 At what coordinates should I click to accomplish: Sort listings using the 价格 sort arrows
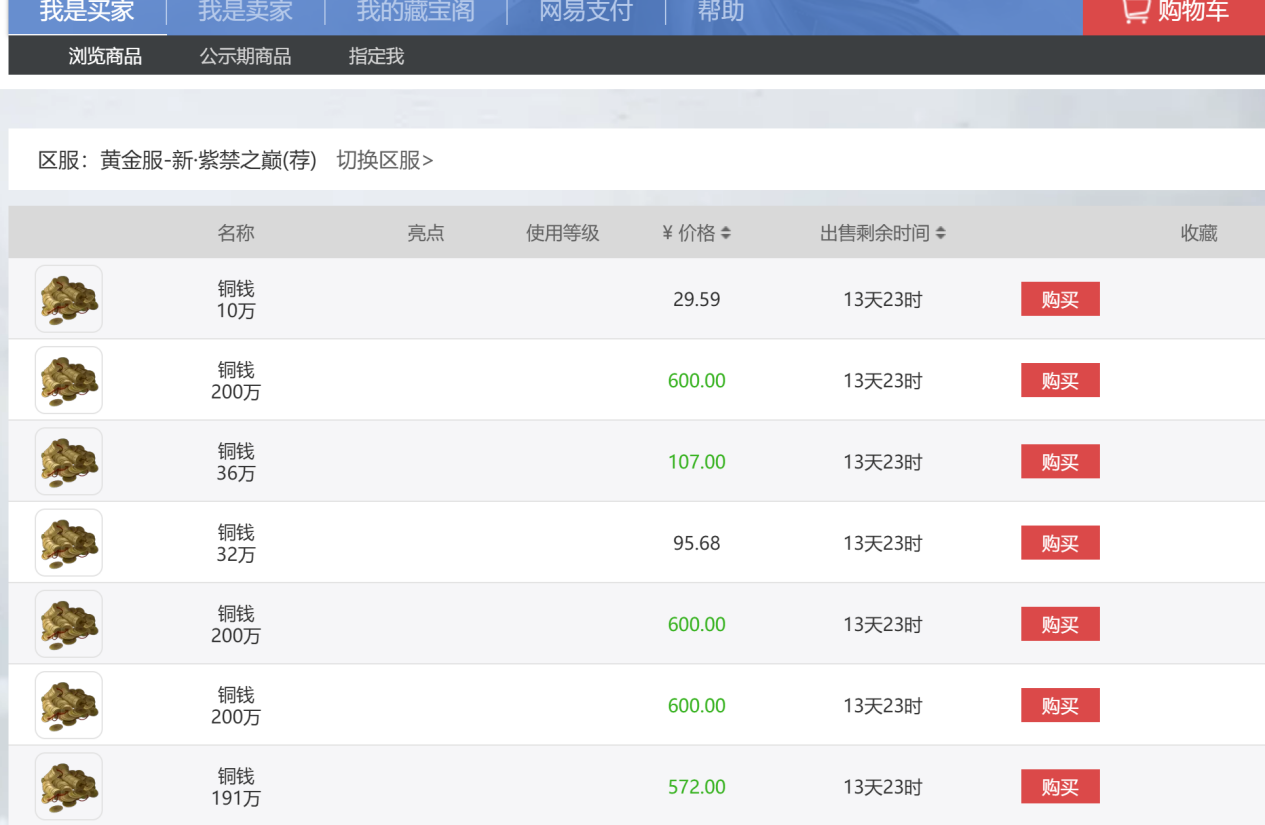(726, 233)
